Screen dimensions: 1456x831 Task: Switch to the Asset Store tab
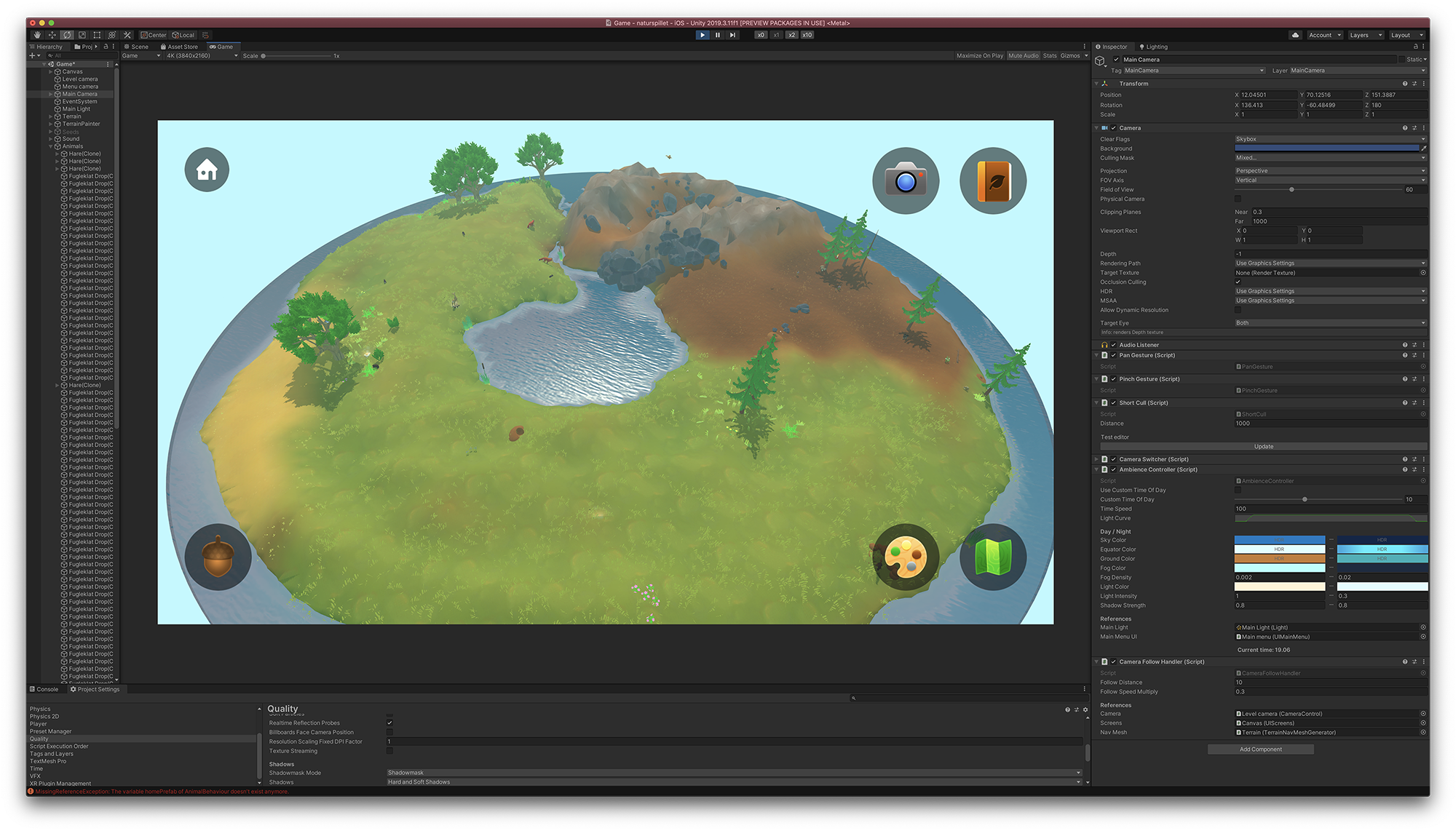(x=179, y=47)
